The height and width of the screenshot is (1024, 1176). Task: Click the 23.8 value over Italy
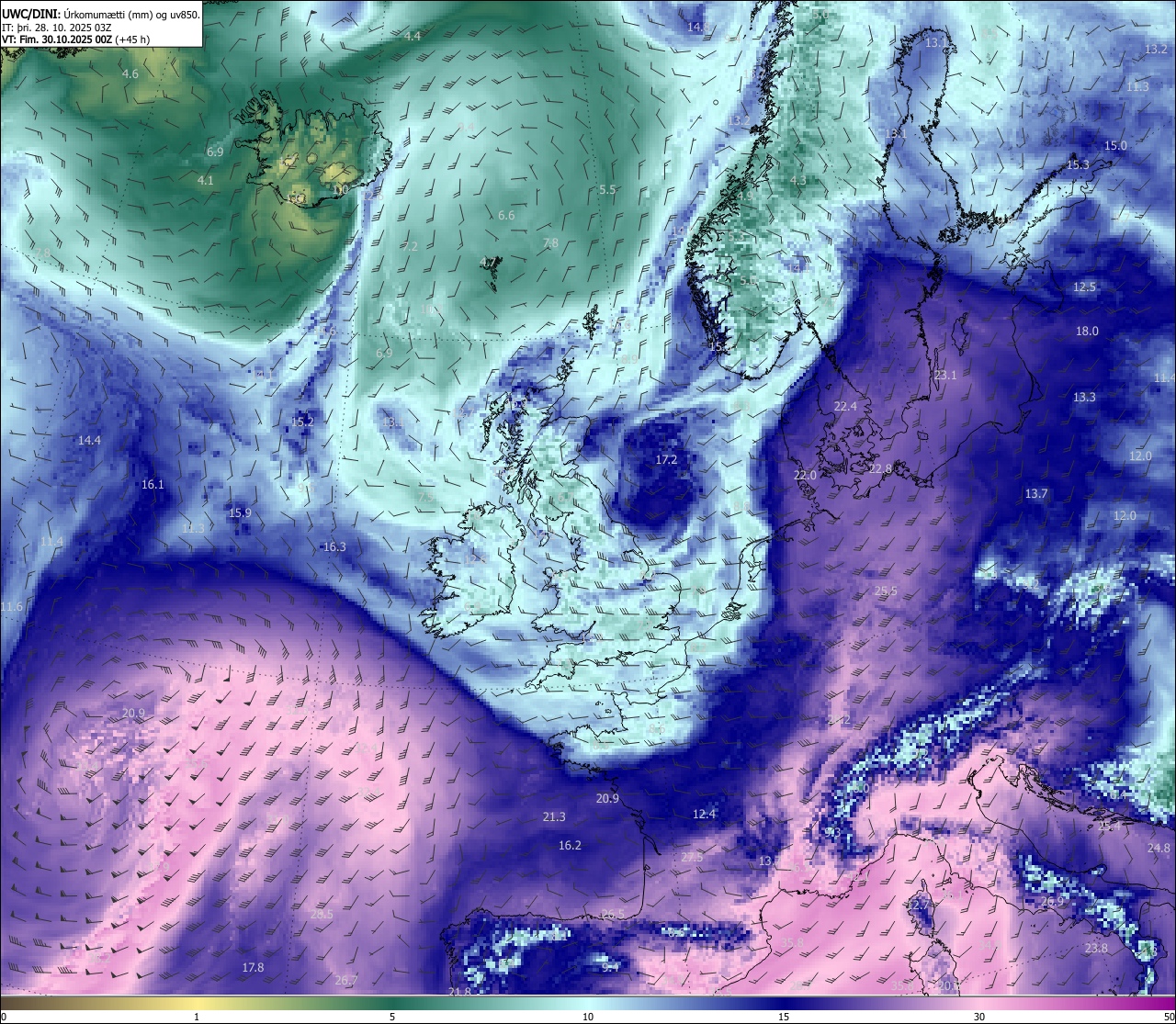pos(1096,948)
